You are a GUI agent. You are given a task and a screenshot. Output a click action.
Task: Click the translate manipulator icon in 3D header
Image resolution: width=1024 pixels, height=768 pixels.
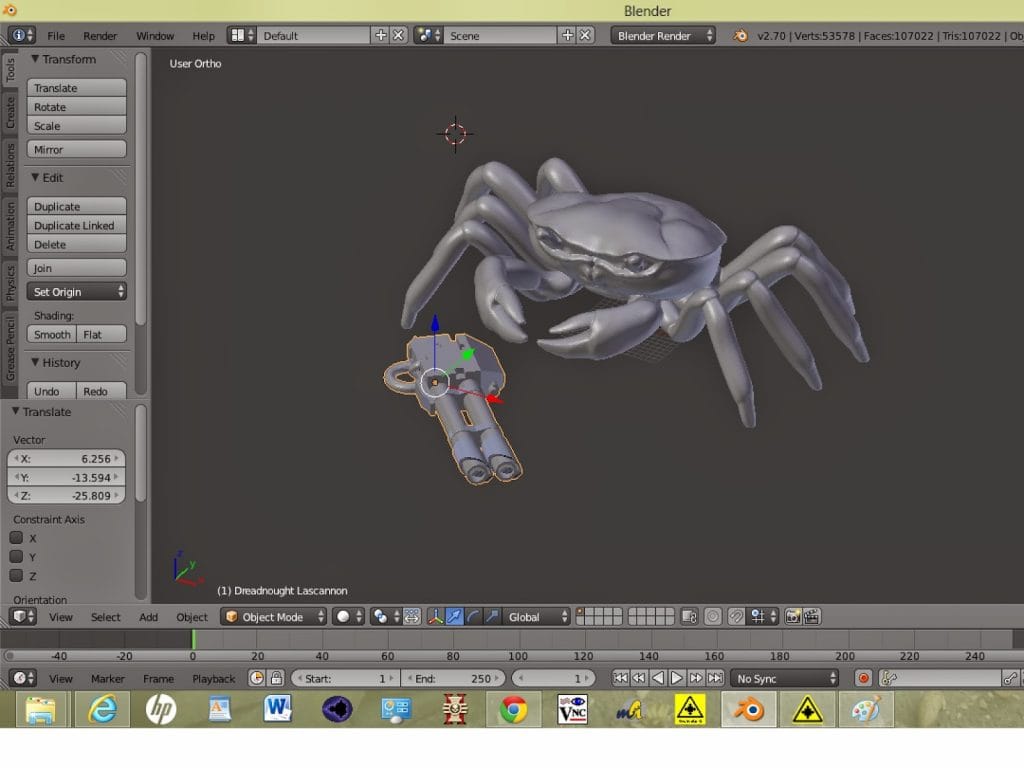click(x=455, y=617)
